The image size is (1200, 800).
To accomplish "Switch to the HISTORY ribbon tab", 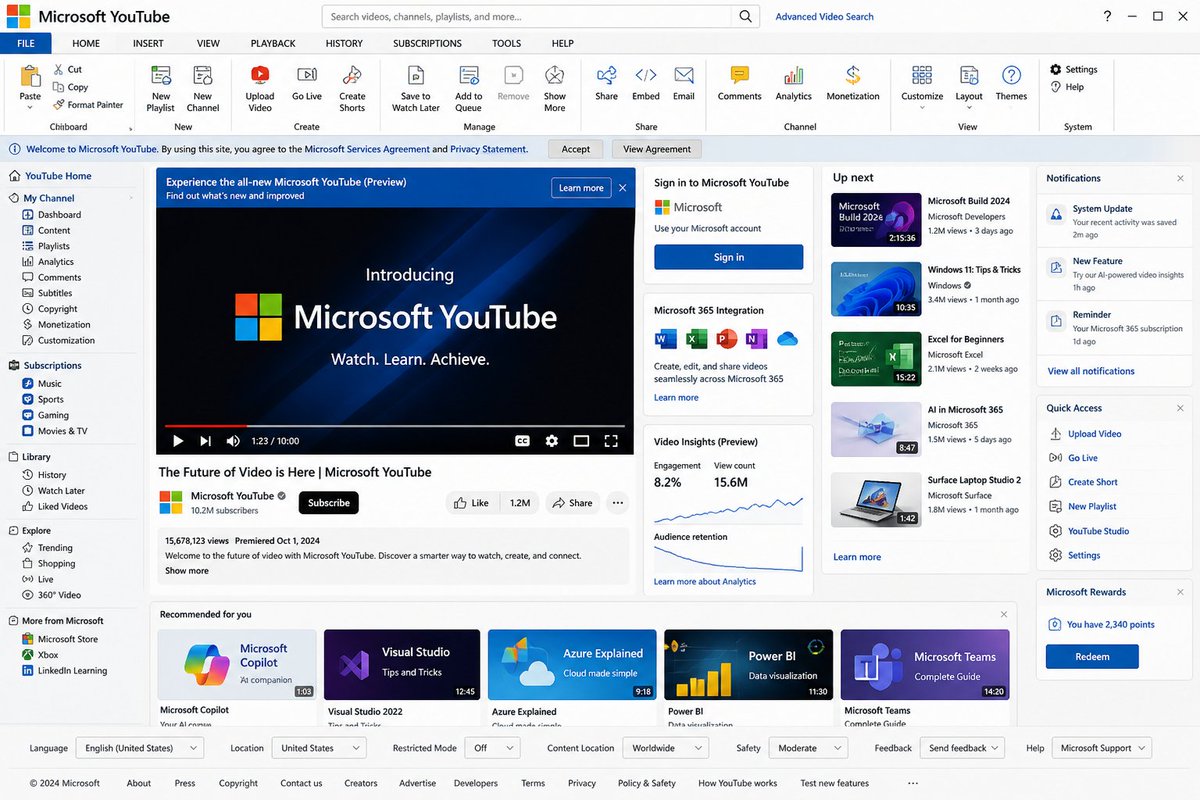I will click(x=344, y=43).
